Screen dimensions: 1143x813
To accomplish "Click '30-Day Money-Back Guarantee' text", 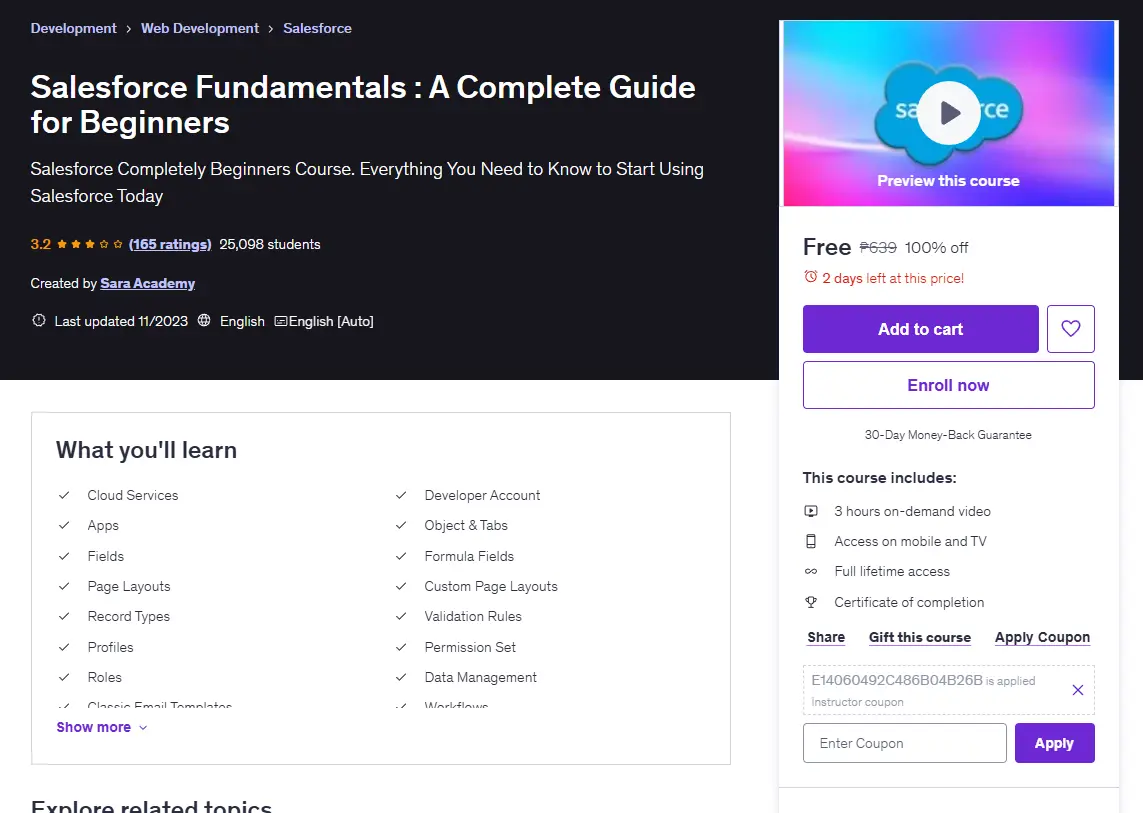I will 948,435.
